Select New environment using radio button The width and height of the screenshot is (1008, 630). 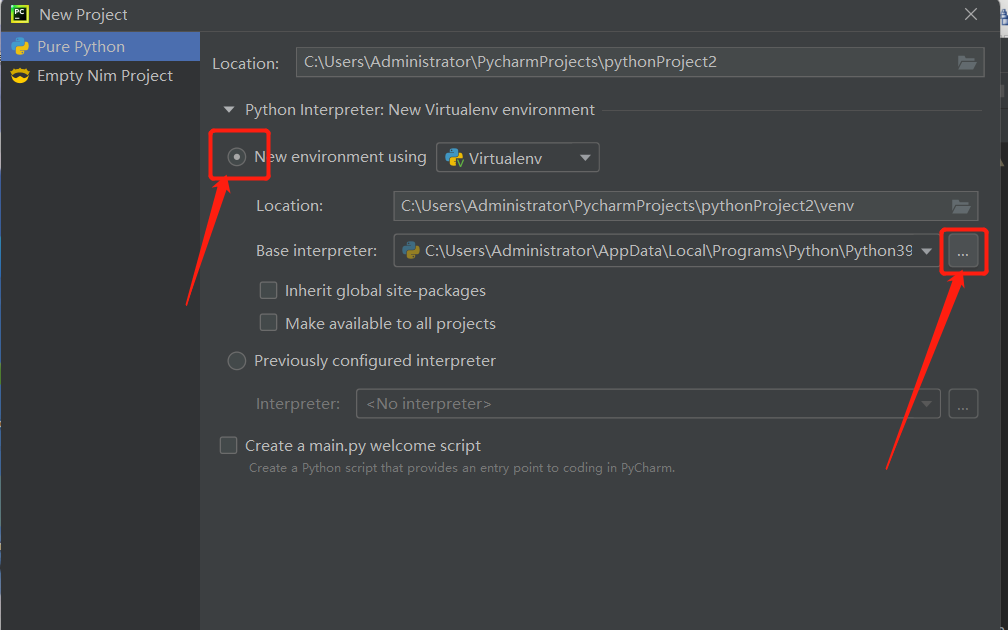point(237,156)
